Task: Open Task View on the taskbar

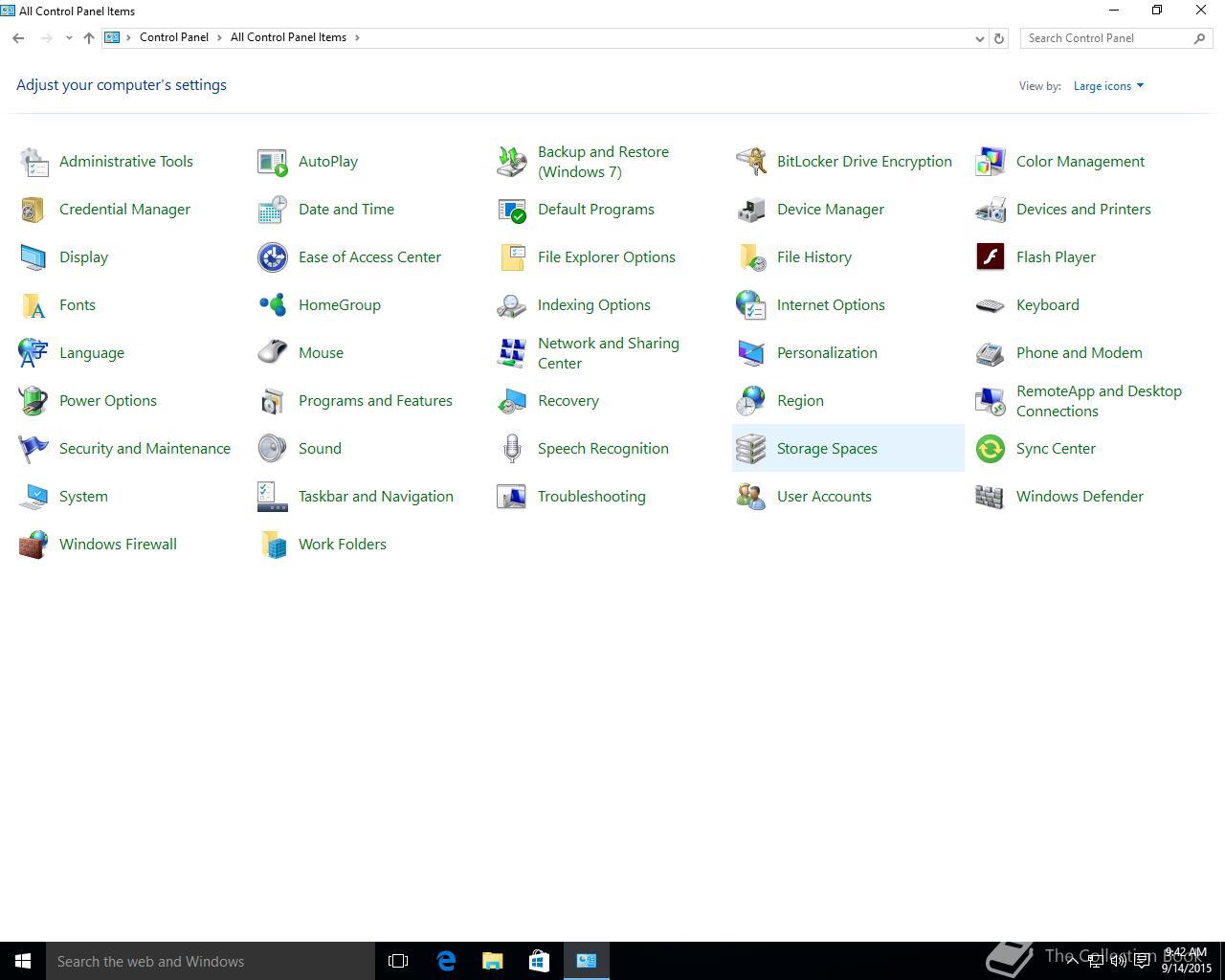Action: [x=398, y=961]
